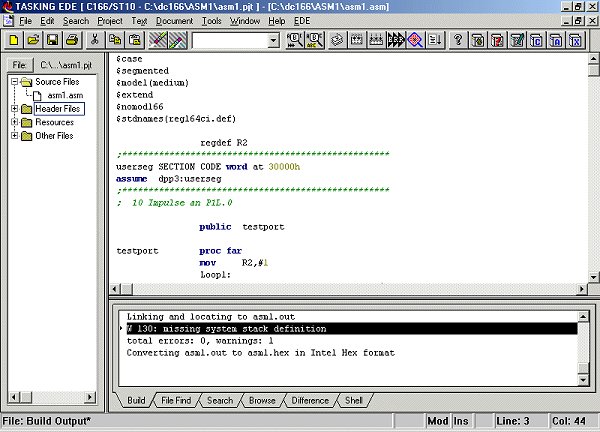Collapse the Source Files folder
600x432 pixels.
15,81
